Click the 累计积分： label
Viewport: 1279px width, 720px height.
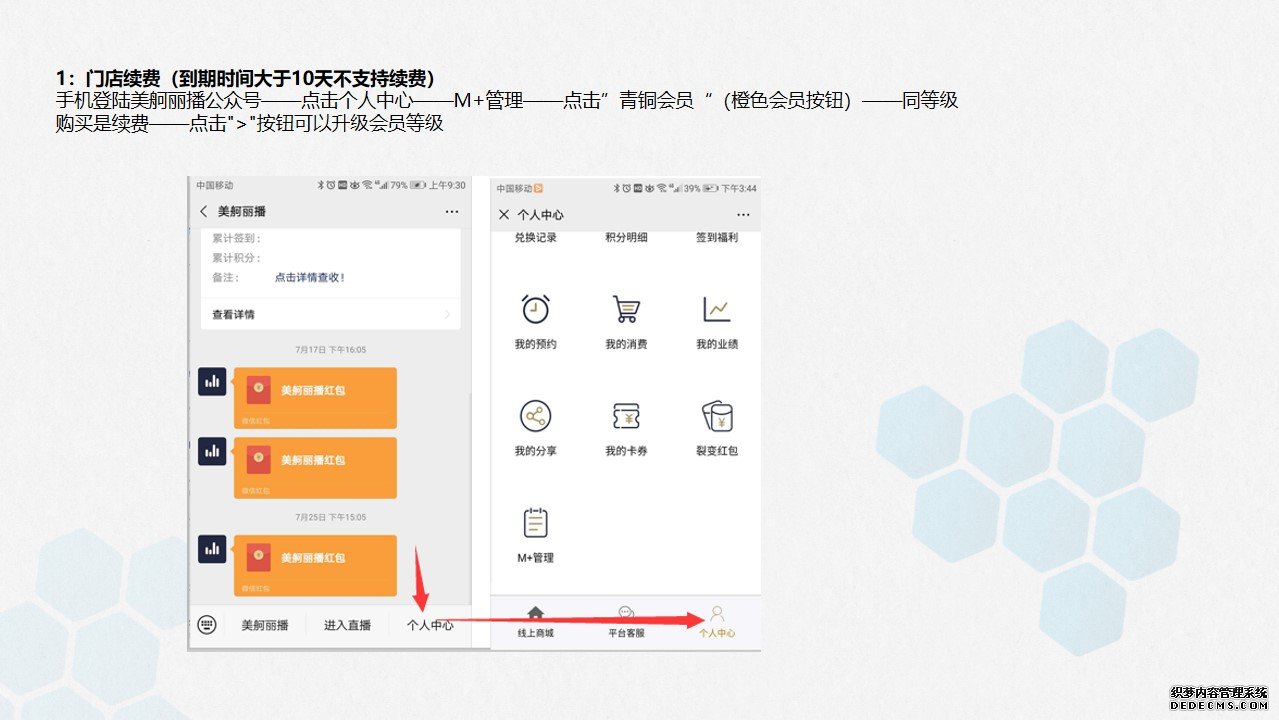[x=236, y=258]
